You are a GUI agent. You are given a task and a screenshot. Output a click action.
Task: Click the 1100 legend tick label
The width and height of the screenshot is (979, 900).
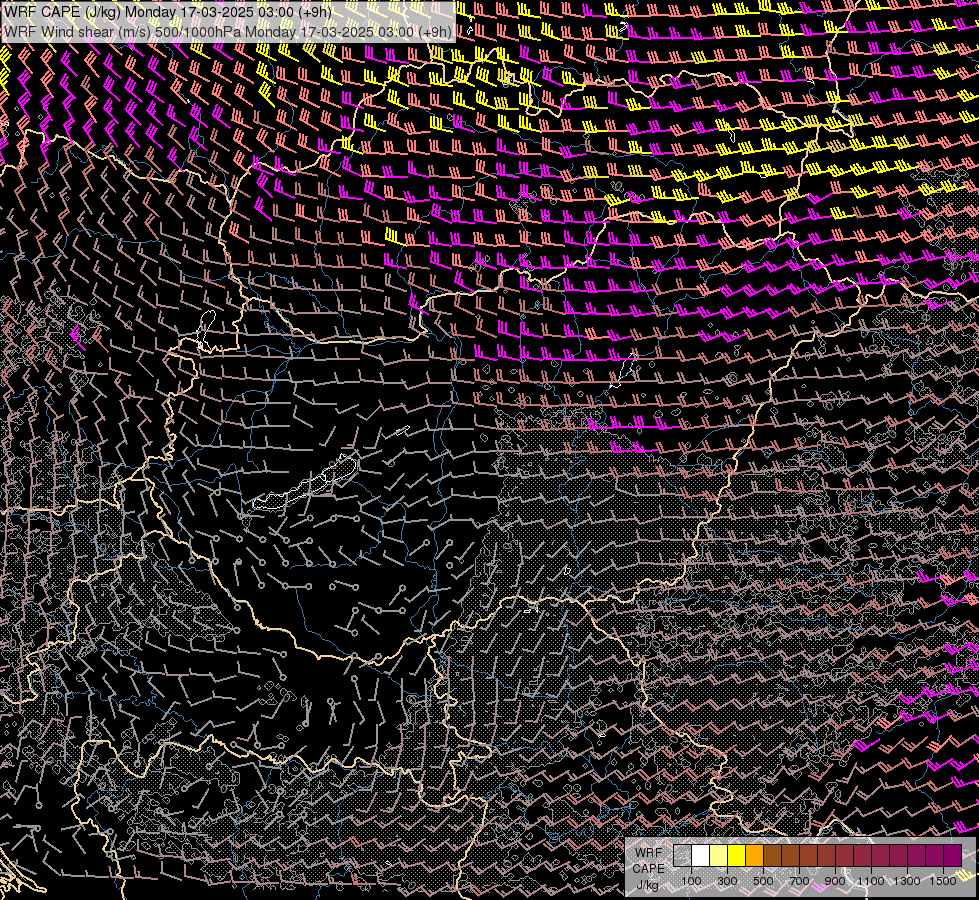pos(870,881)
